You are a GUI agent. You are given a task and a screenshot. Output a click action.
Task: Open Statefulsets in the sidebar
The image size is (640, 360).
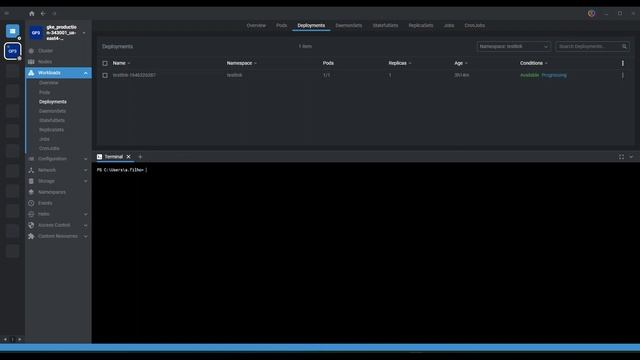(51, 120)
